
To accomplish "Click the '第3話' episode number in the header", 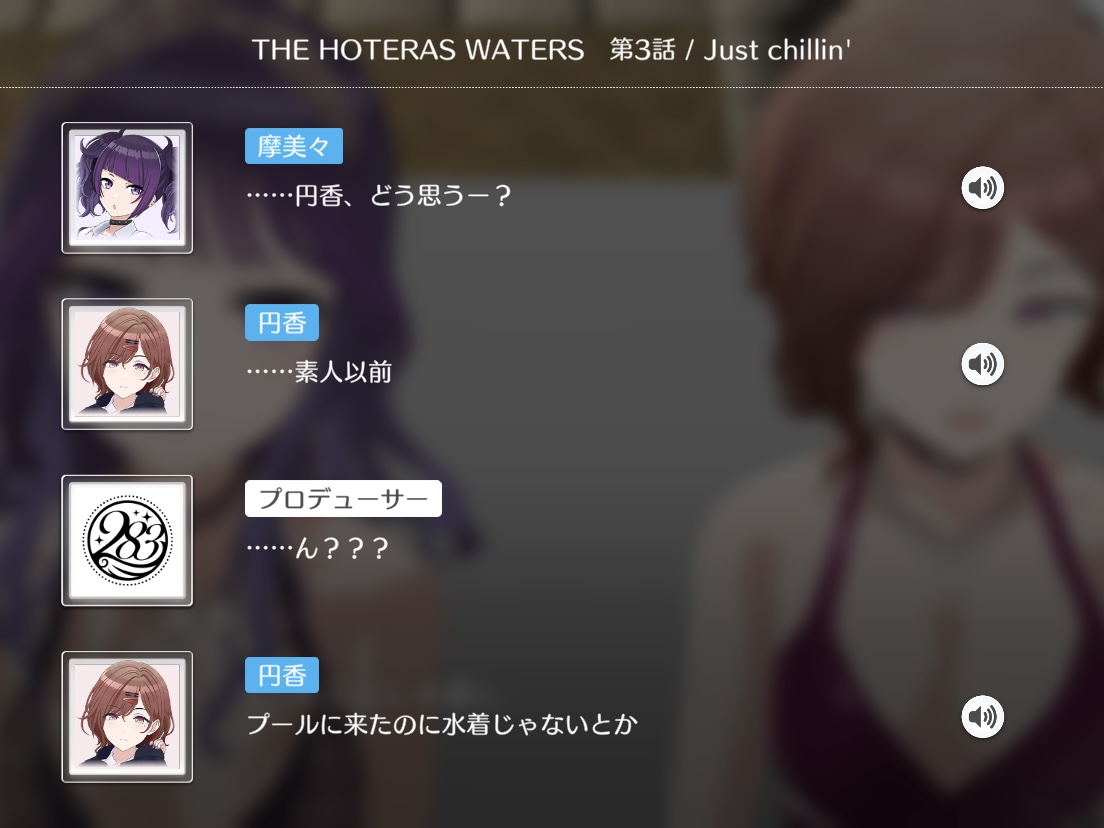I will 641,50.
